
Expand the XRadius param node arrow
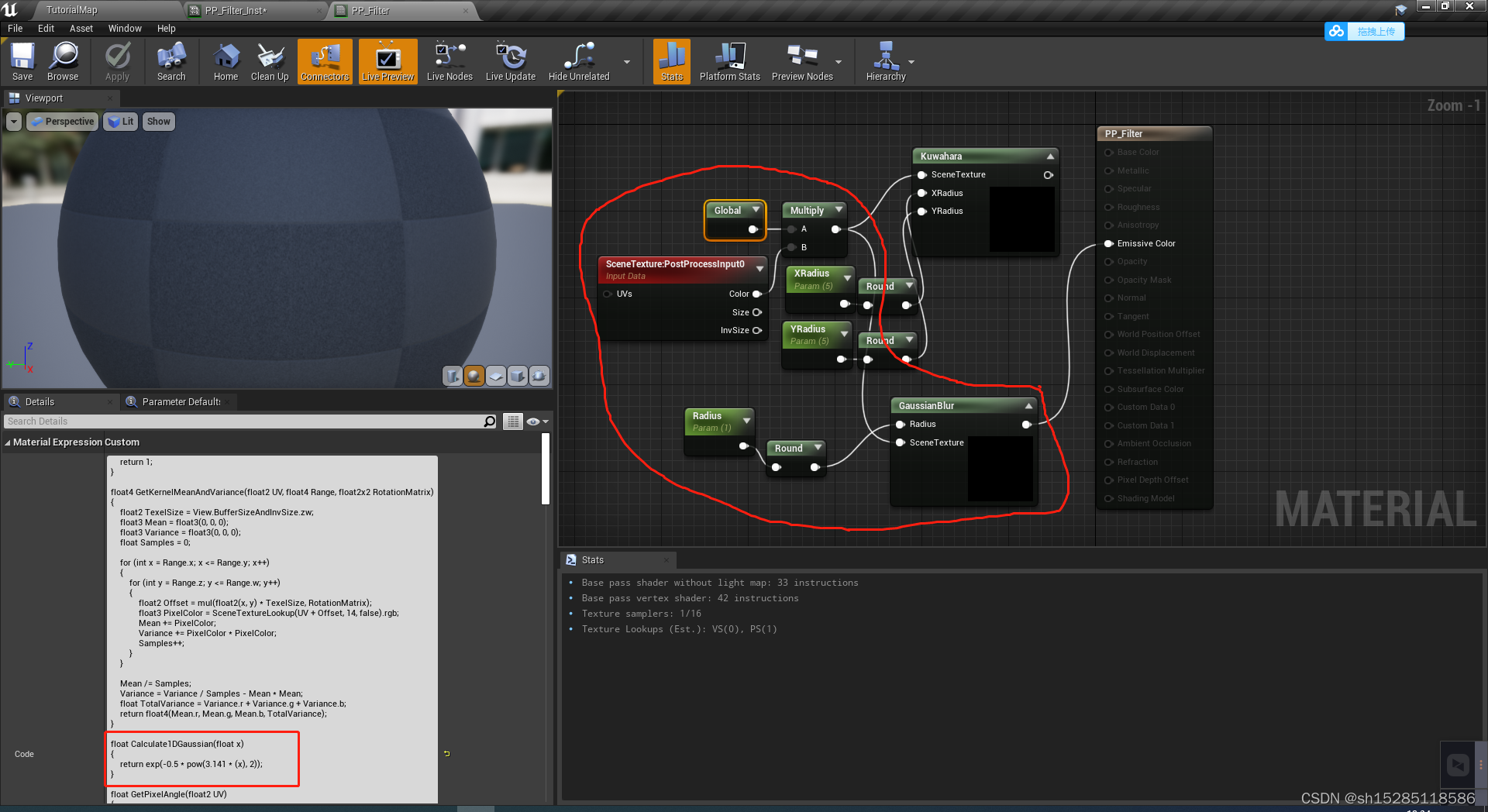(847, 278)
